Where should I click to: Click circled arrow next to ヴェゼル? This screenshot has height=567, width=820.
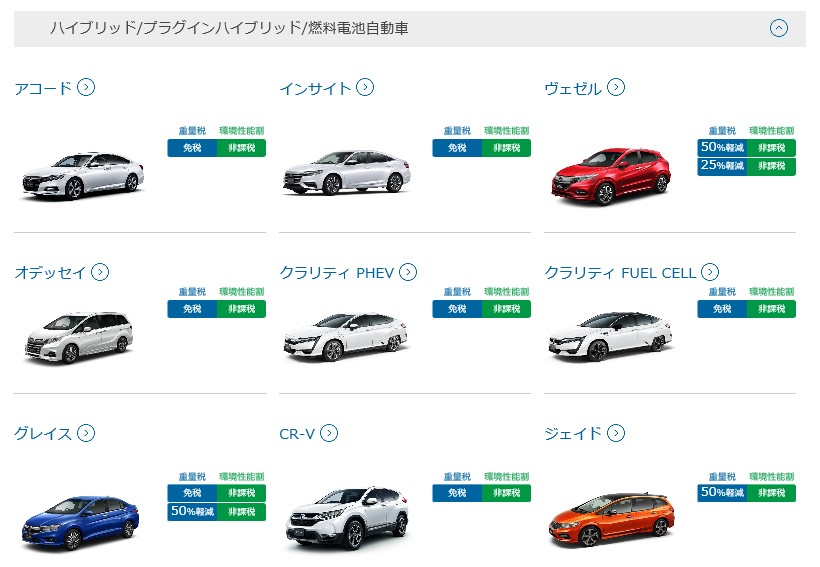[x=616, y=87]
